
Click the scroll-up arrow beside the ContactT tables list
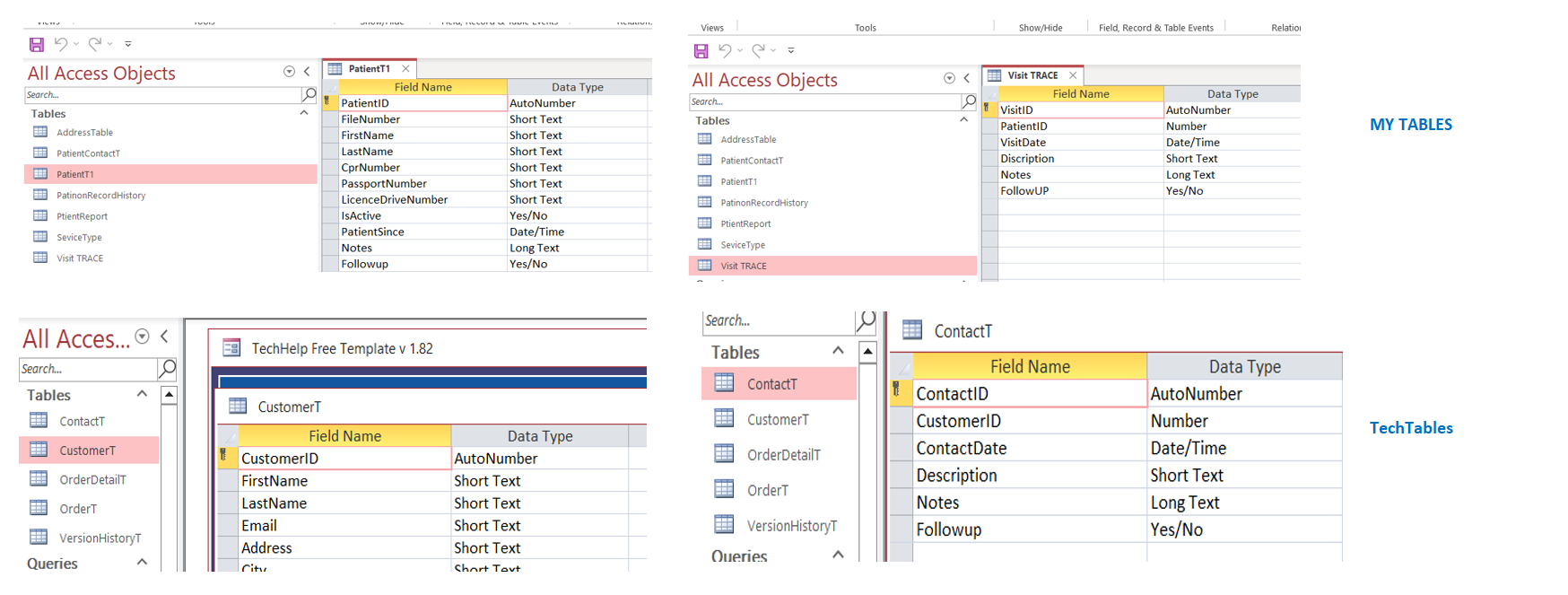pos(867,351)
